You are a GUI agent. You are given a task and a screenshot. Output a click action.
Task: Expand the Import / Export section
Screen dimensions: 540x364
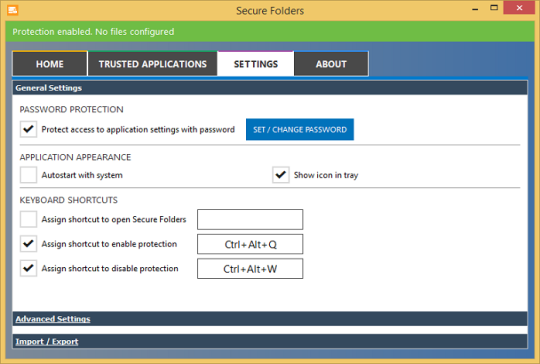coord(270,341)
